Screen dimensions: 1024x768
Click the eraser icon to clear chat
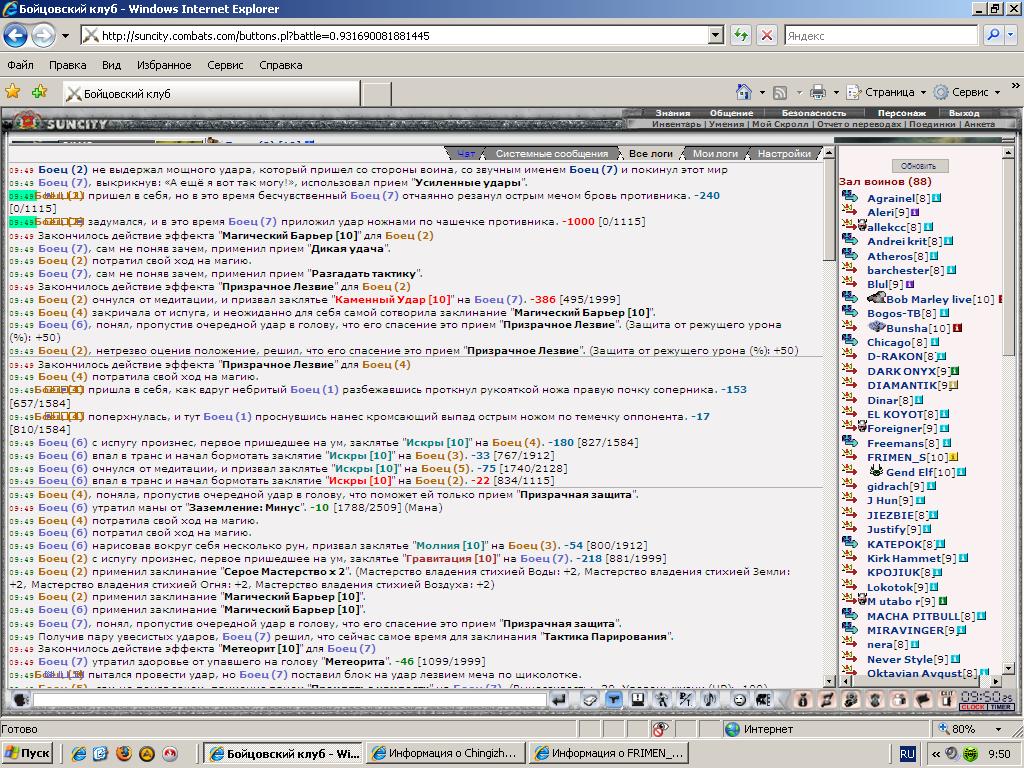(x=590, y=700)
